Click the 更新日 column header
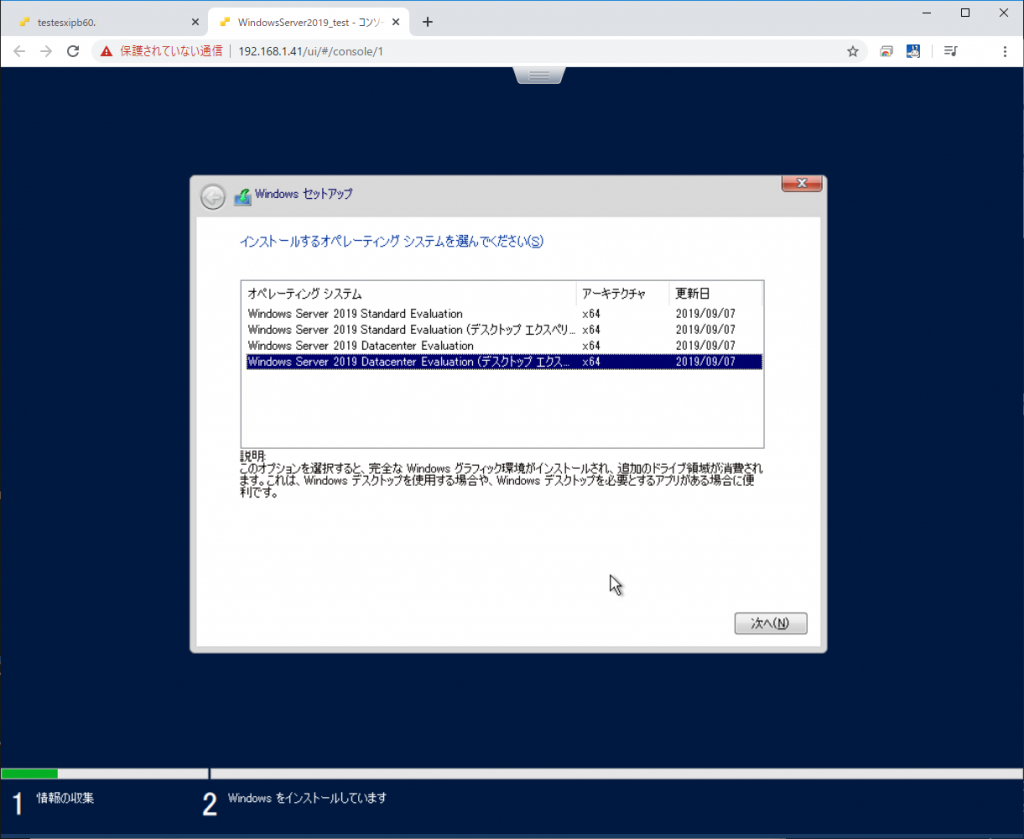Viewport: 1024px width, 839px height. point(716,294)
